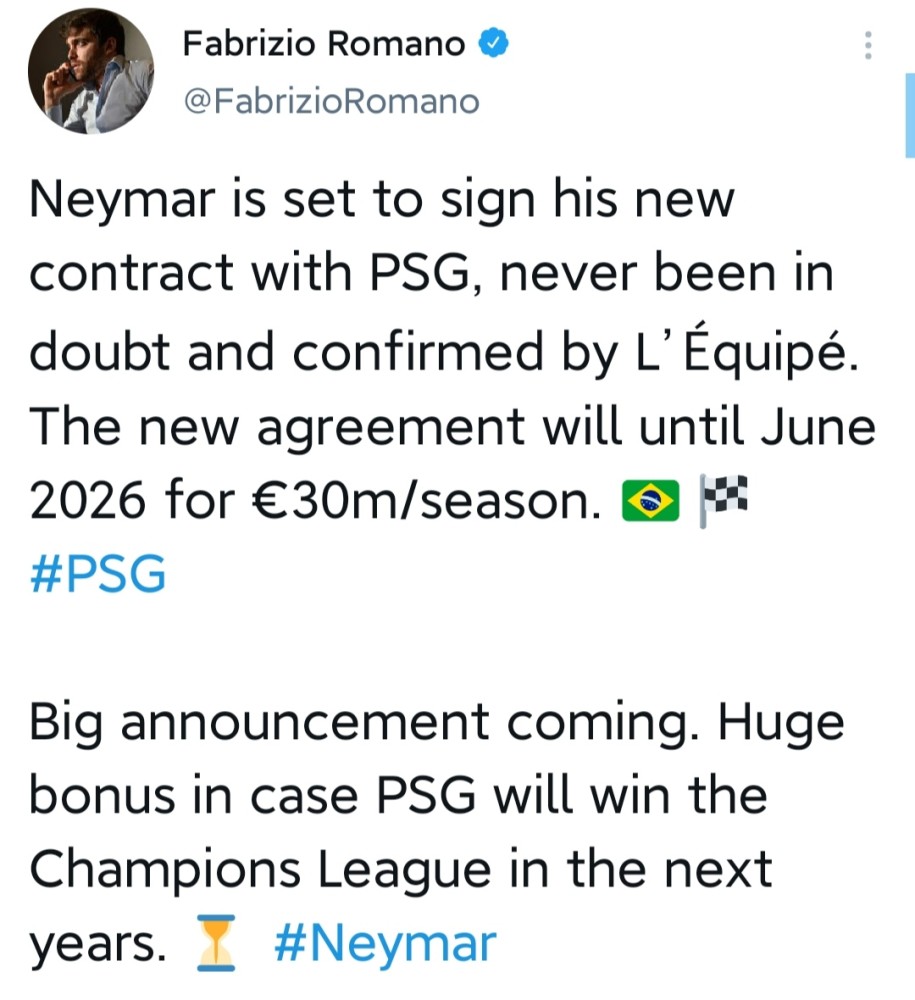
Task: Click the Fabrizio Romano display name
Action: pyautogui.click(x=324, y=43)
